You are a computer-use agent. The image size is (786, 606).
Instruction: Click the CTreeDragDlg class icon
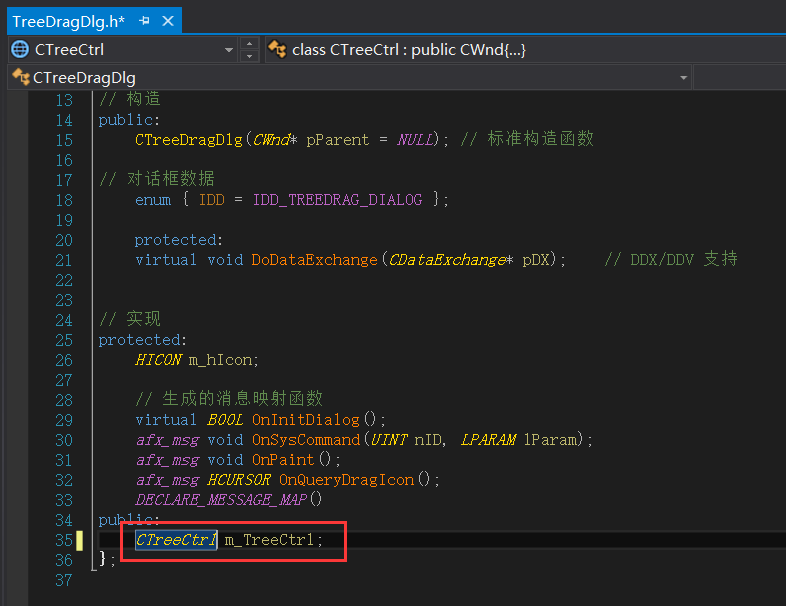click(x=21, y=77)
